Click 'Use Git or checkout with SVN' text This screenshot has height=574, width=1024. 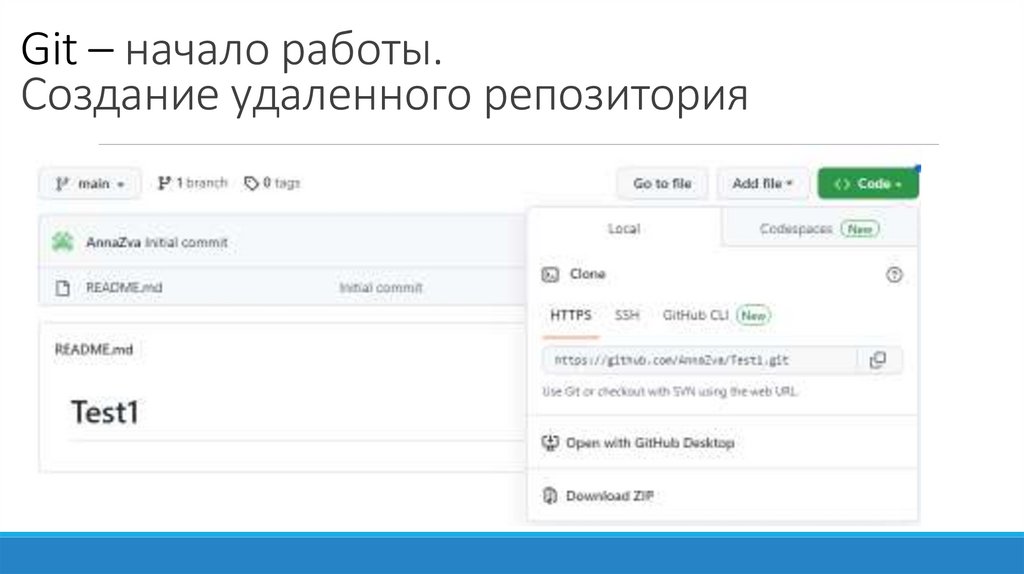pos(670,391)
